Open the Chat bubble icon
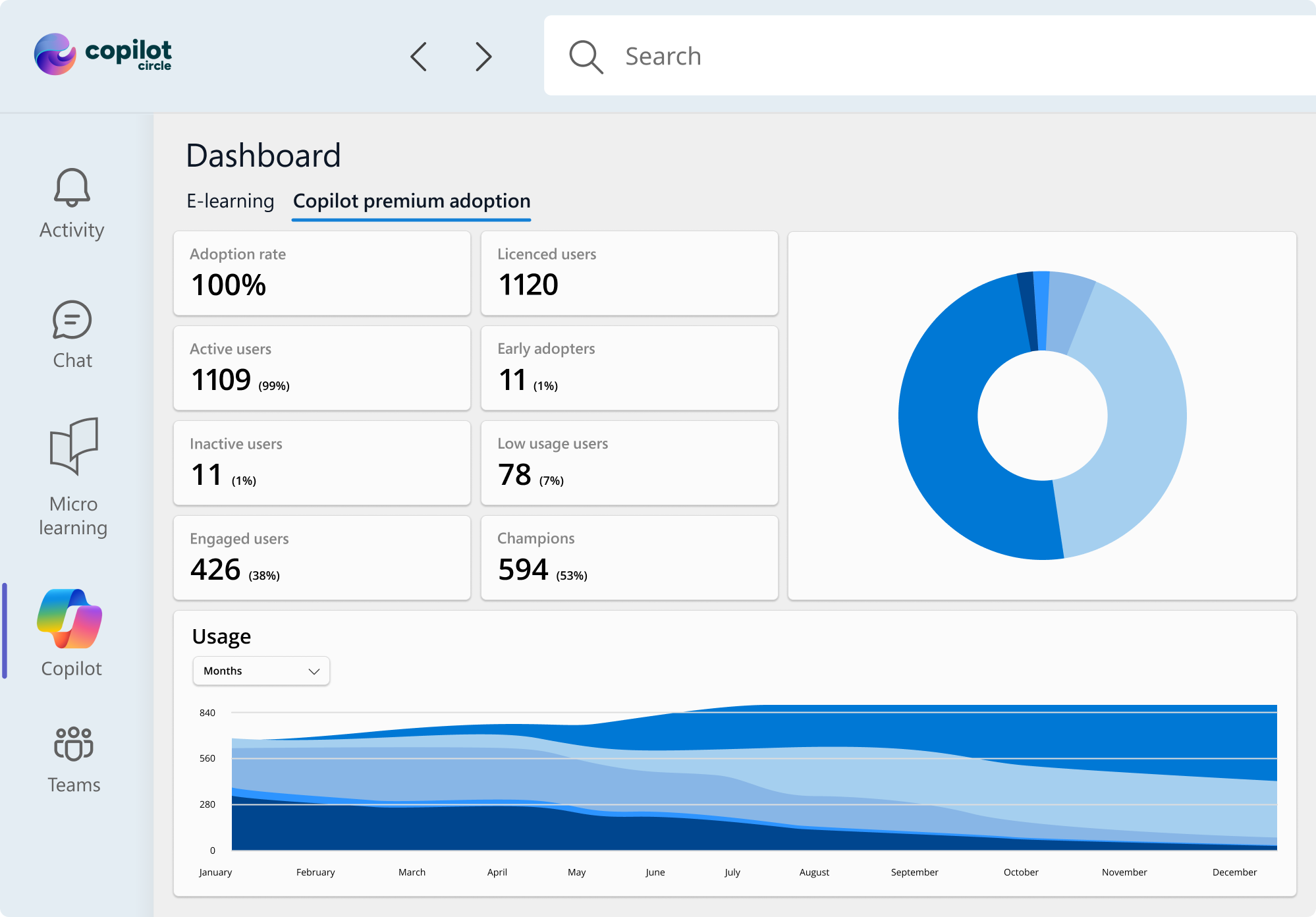Viewport: 1316px width, 917px height. tap(72, 320)
